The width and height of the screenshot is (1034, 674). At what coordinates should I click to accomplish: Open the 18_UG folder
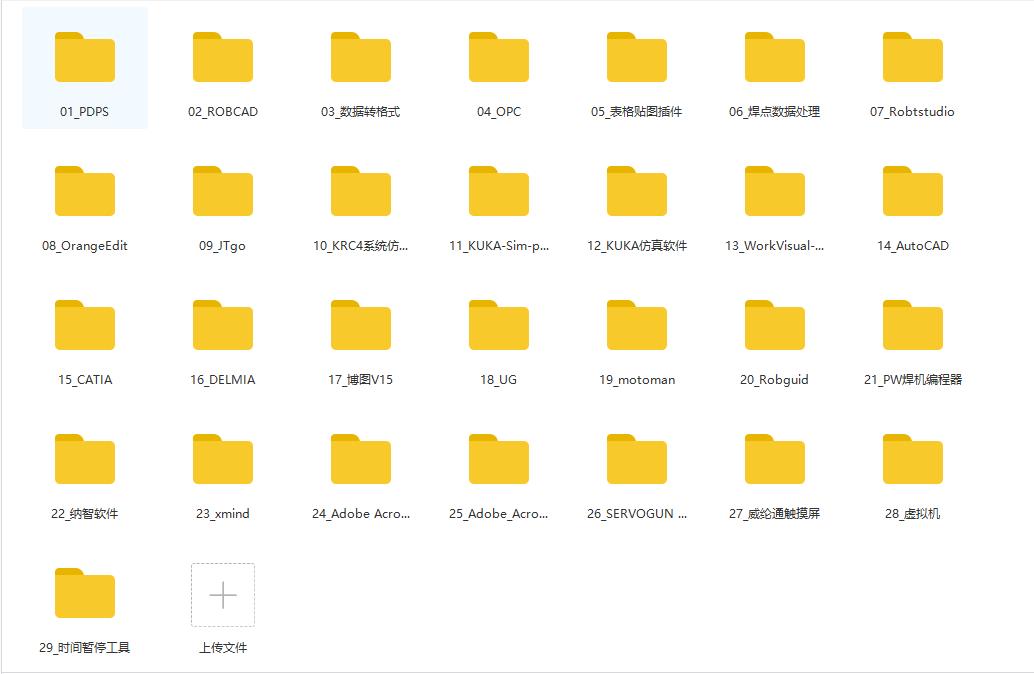click(x=499, y=326)
